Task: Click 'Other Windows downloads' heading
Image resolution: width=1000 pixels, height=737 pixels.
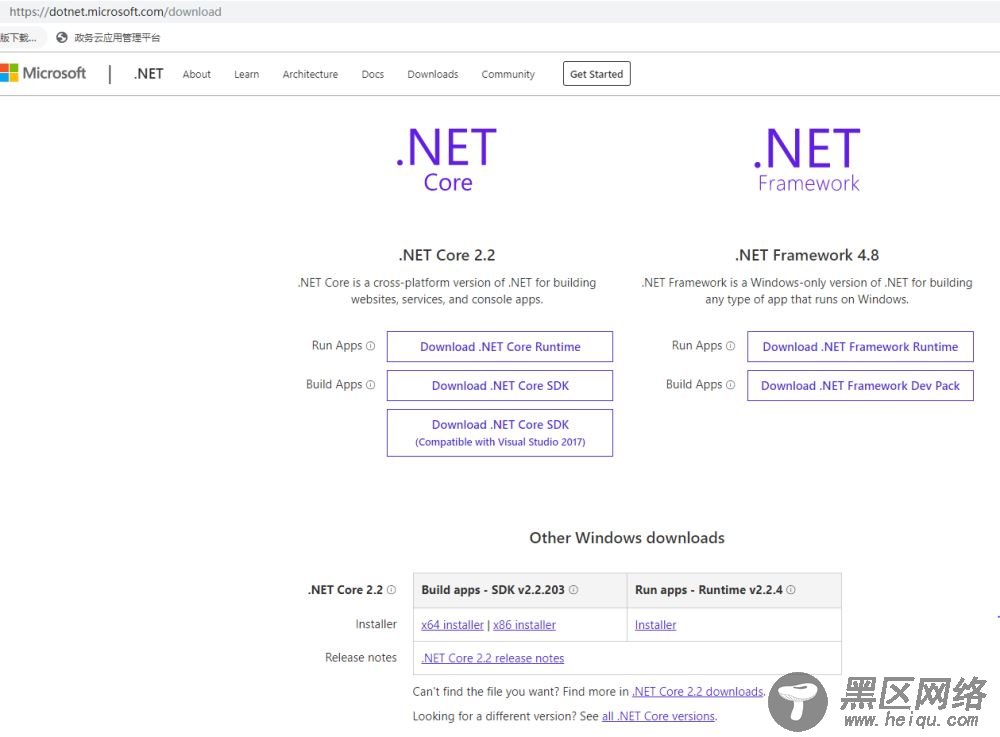Action: tap(627, 537)
